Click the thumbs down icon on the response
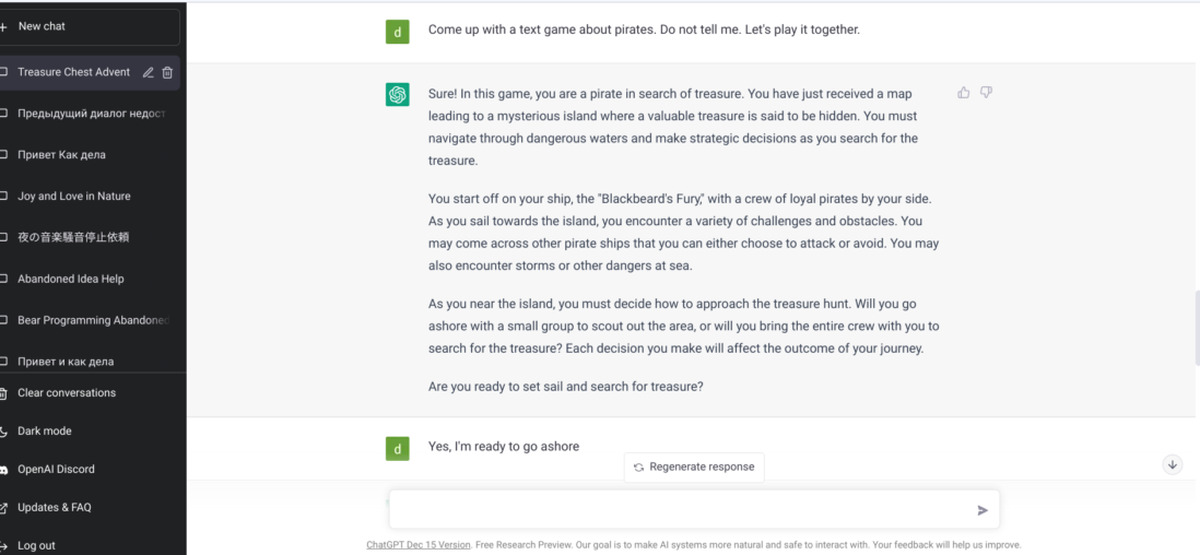Image resolution: width=1200 pixels, height=555 pixels. click(986, 93)
